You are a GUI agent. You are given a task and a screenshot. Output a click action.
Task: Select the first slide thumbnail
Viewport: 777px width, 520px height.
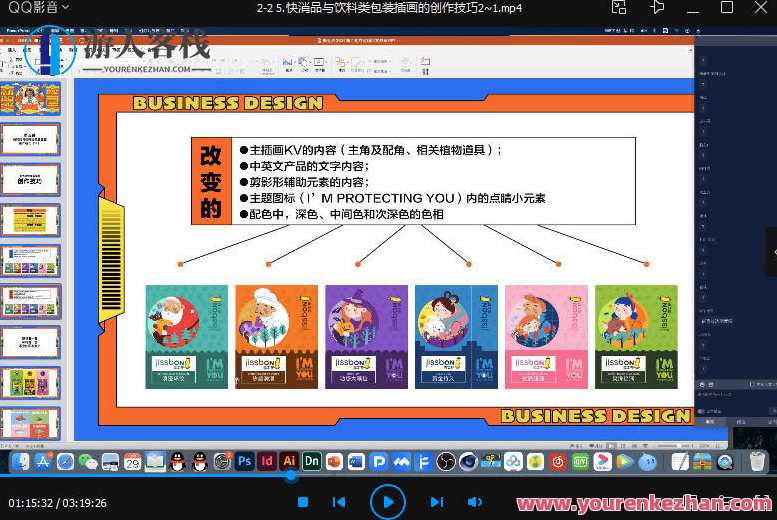(31, 99)
